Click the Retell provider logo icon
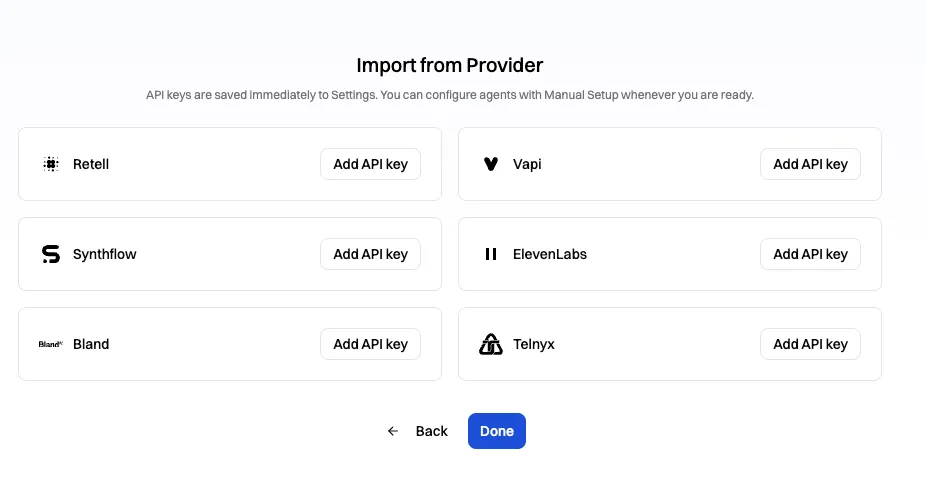Screen dimensions: 925x504 click(51, 164)
